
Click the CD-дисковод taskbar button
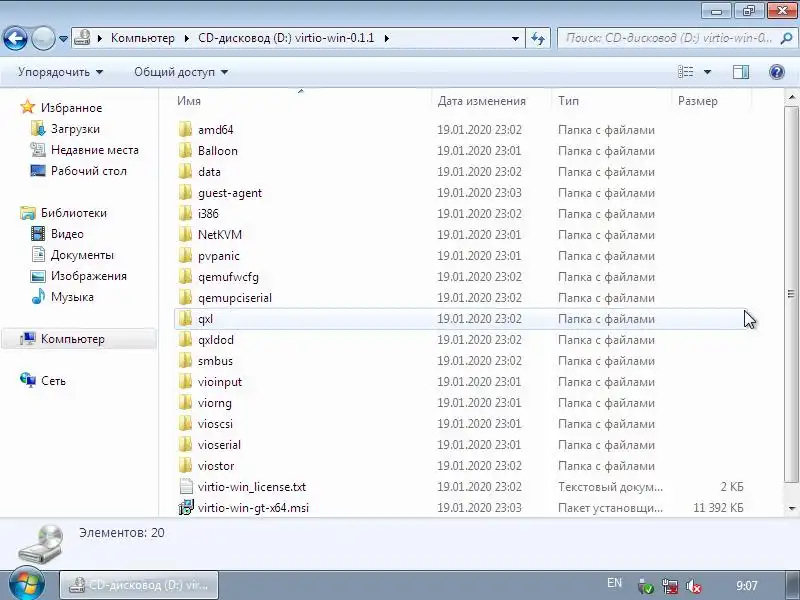(139, 585)
